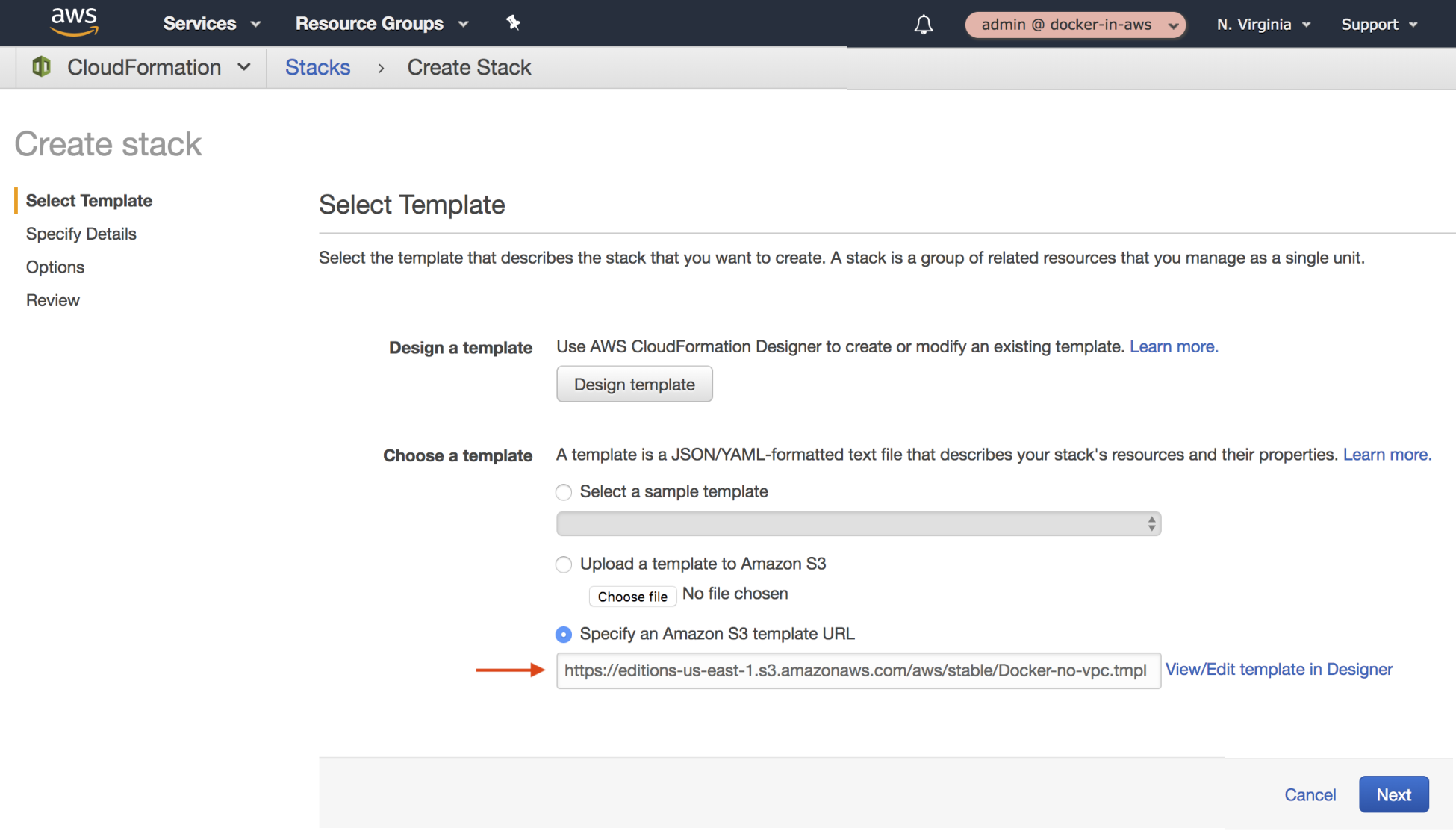Image resolution: width=1456 pixels, height=834 pixels.
Task: Open the sample template dropdown list
Action: 858,523
